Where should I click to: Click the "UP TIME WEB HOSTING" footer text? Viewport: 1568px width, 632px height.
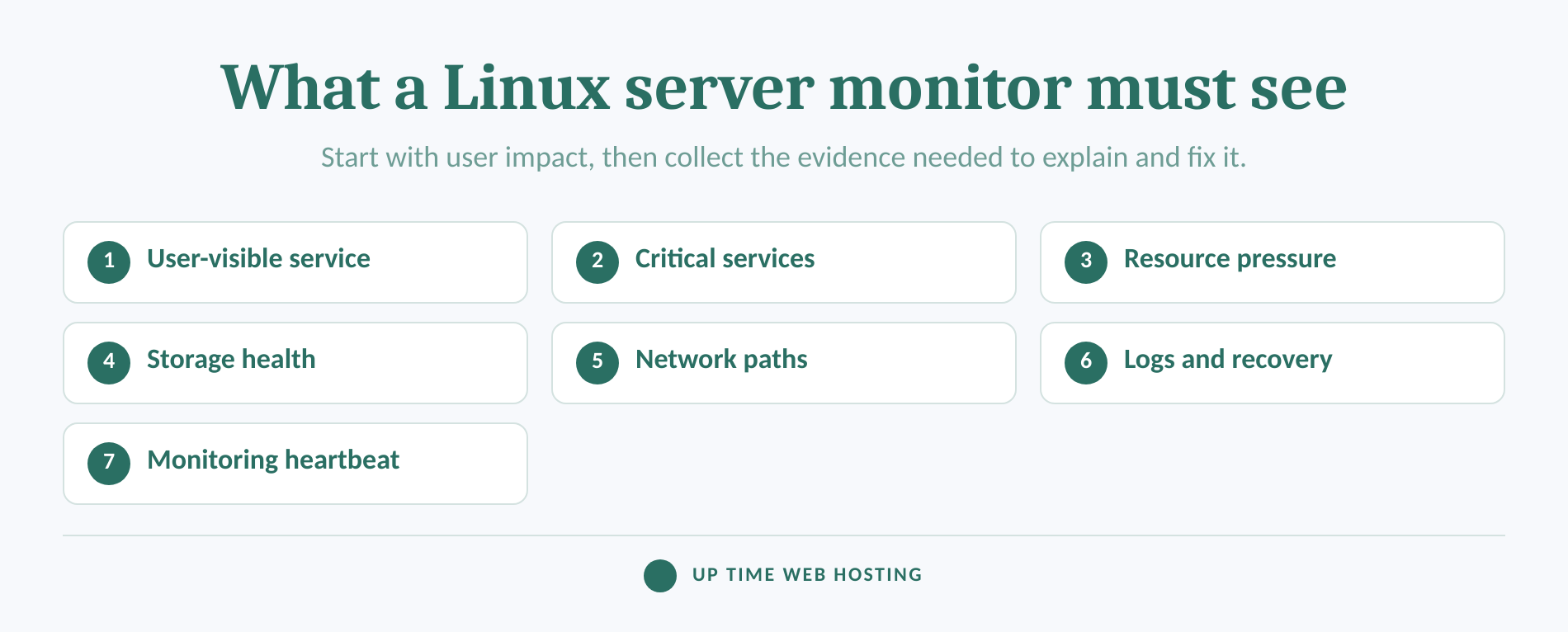807,575
